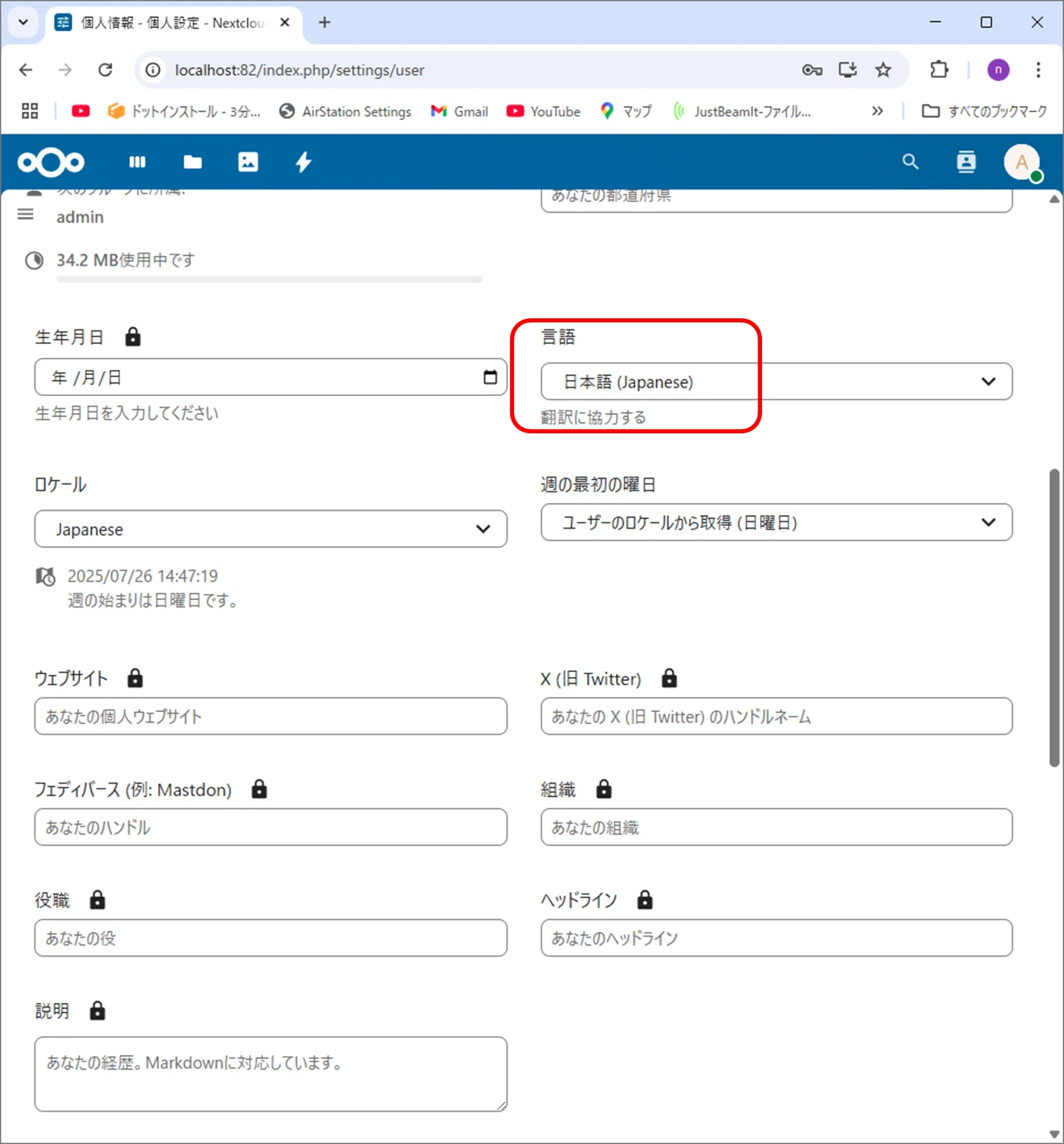Click the lock icon beside 生年月日
This screenshot has height=1144, width=1064.
pos(133,337)
